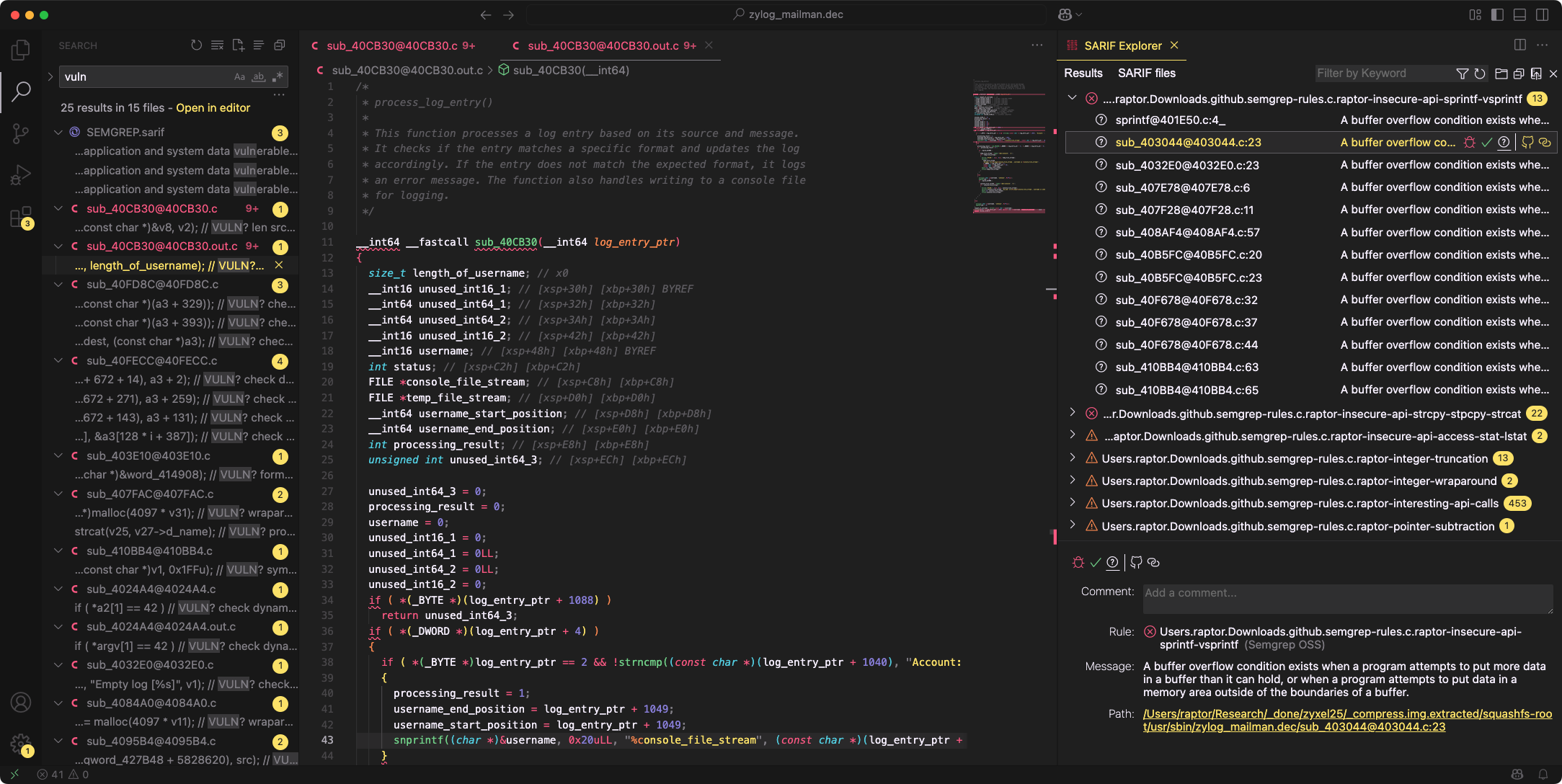Screen dimensions: 1562x784
Task: Open Source Control in activity bar
Action: [x=21, y=133]
